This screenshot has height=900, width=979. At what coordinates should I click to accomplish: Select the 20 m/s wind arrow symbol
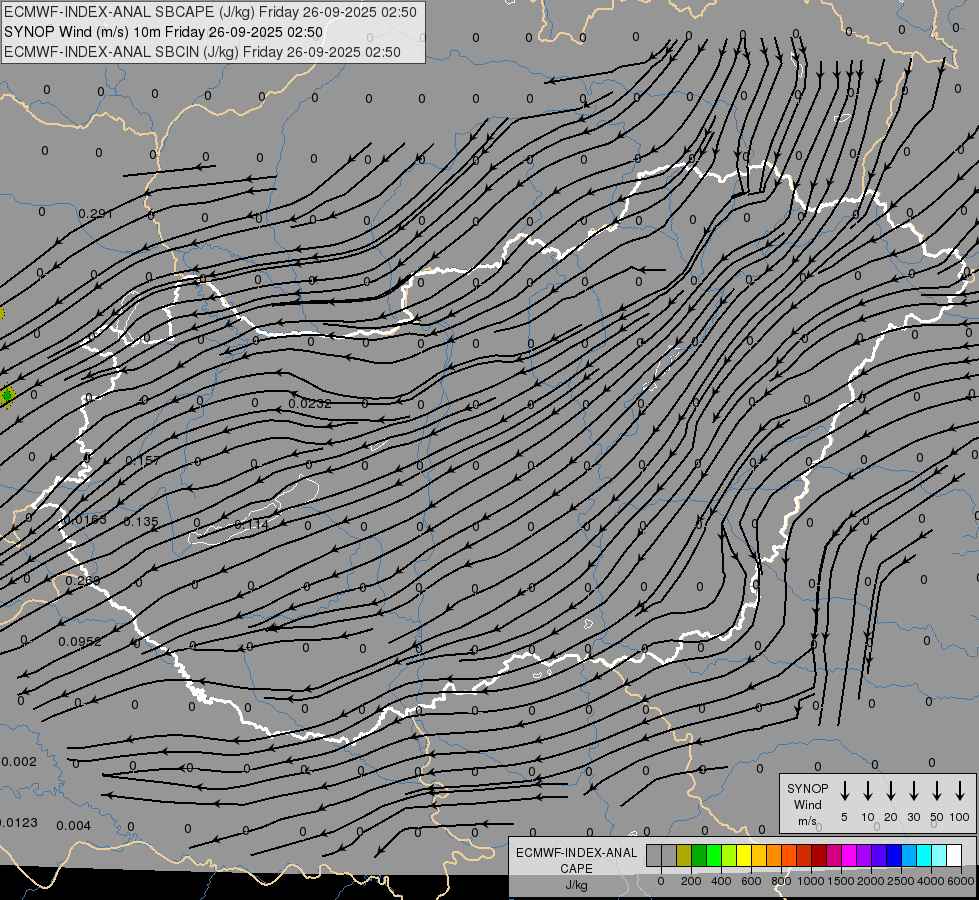(x=890, y=791)
